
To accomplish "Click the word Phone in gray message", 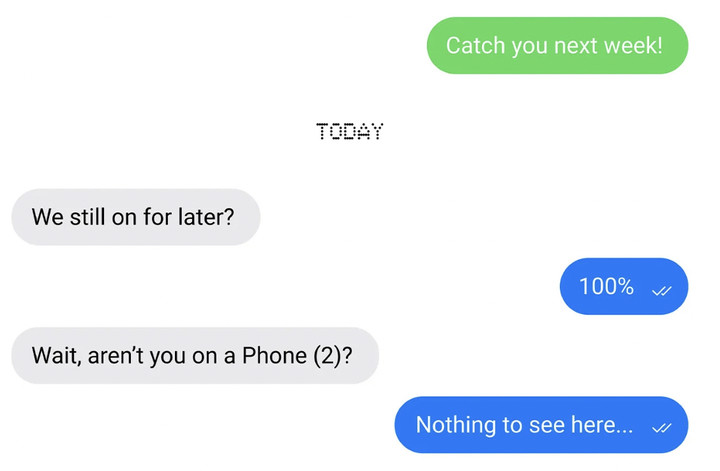I will pyautogui.click(x=275, y=355).
